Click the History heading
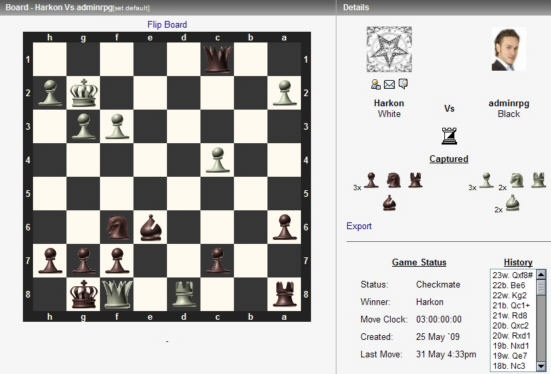551x374 pixels. [x=518, y=262]
